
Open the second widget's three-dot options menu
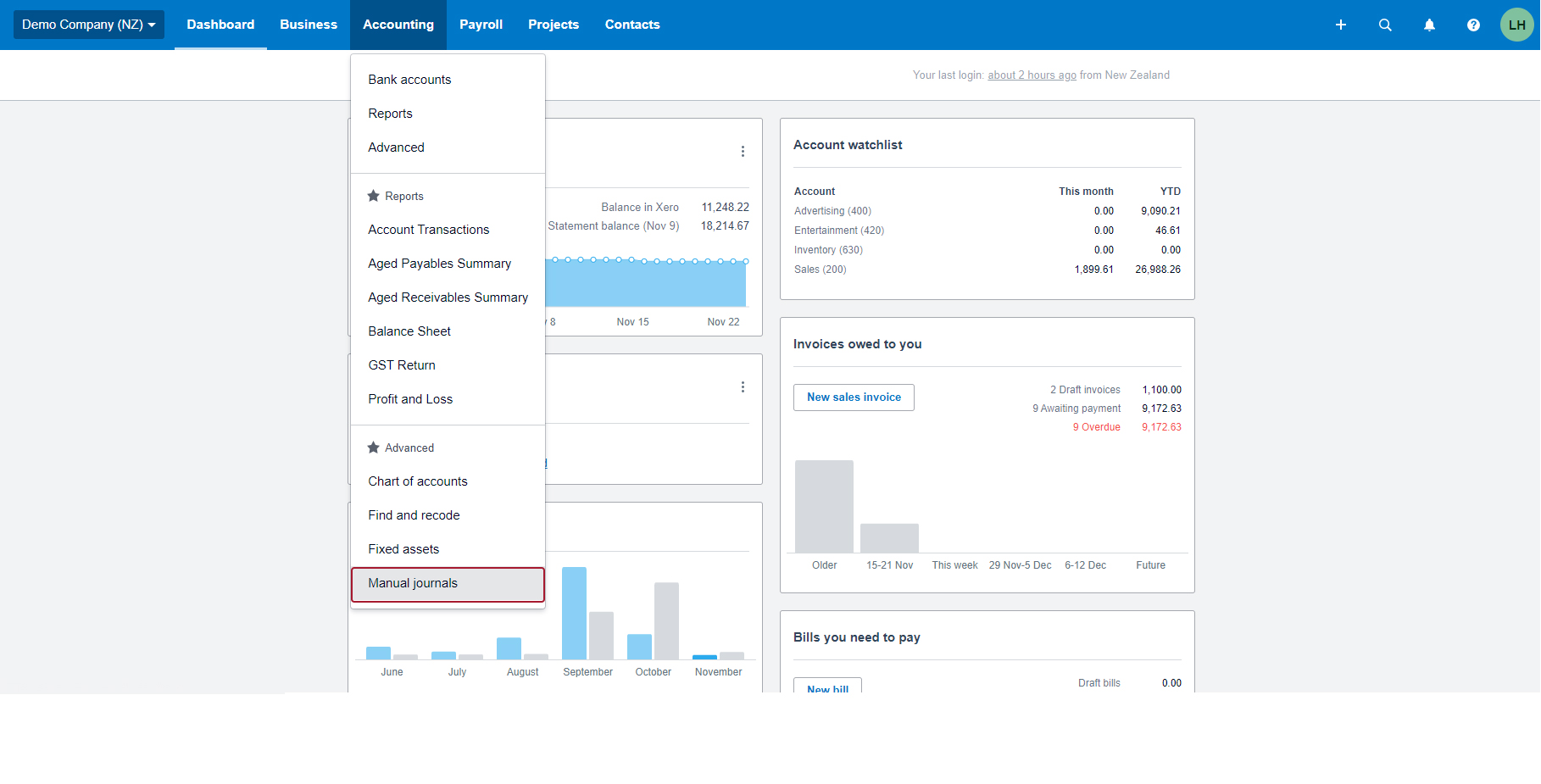pos(743,386)
